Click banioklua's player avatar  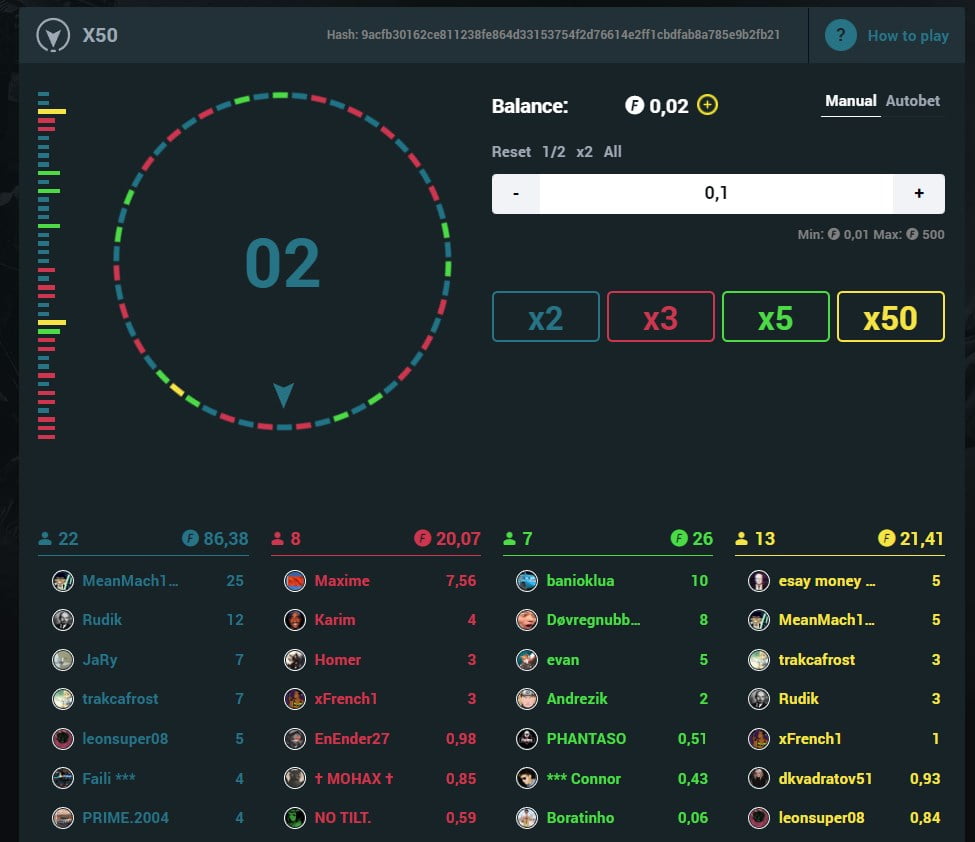pyautogui.click(x=527, y=581)
